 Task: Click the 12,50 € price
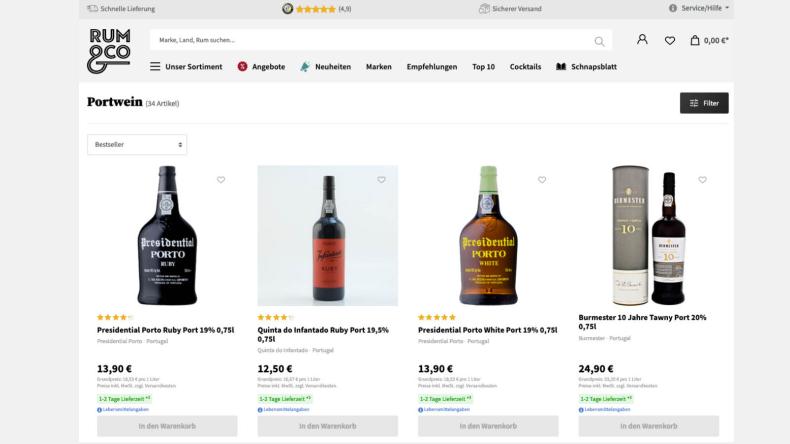pyautogui.click(x=275, y=369)
